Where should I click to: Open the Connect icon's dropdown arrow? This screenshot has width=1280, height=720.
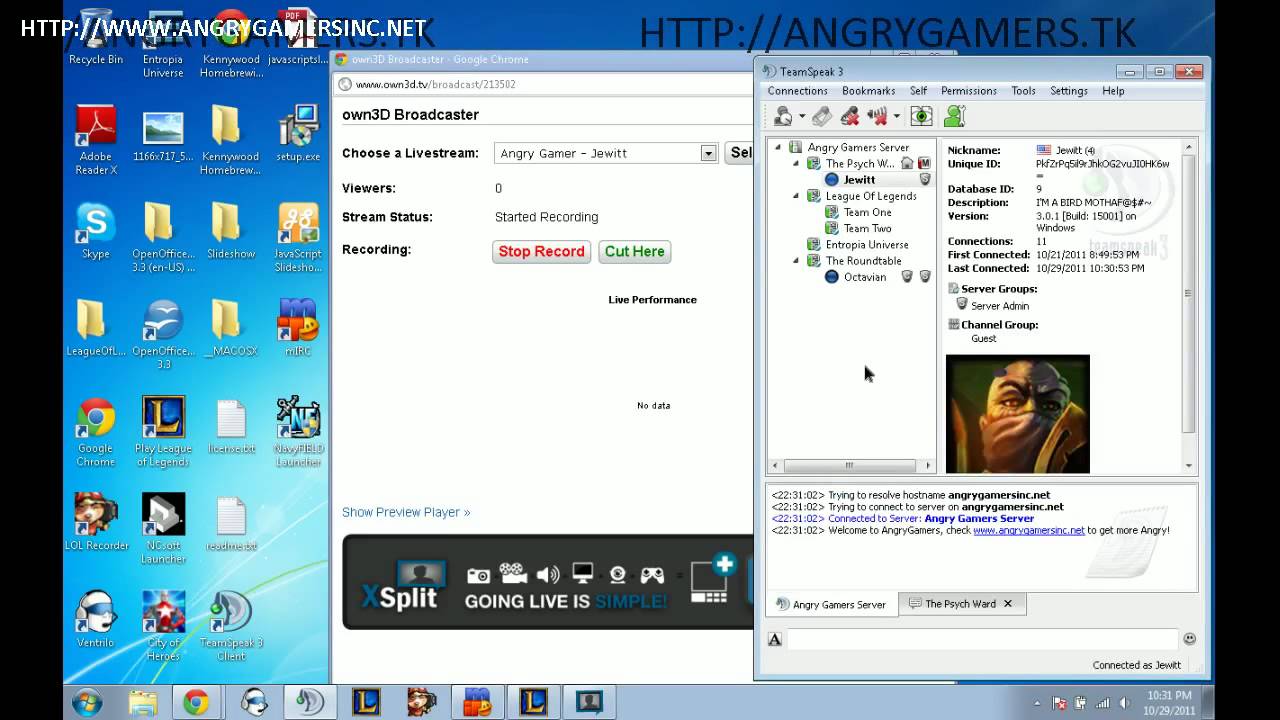point(801,117)
